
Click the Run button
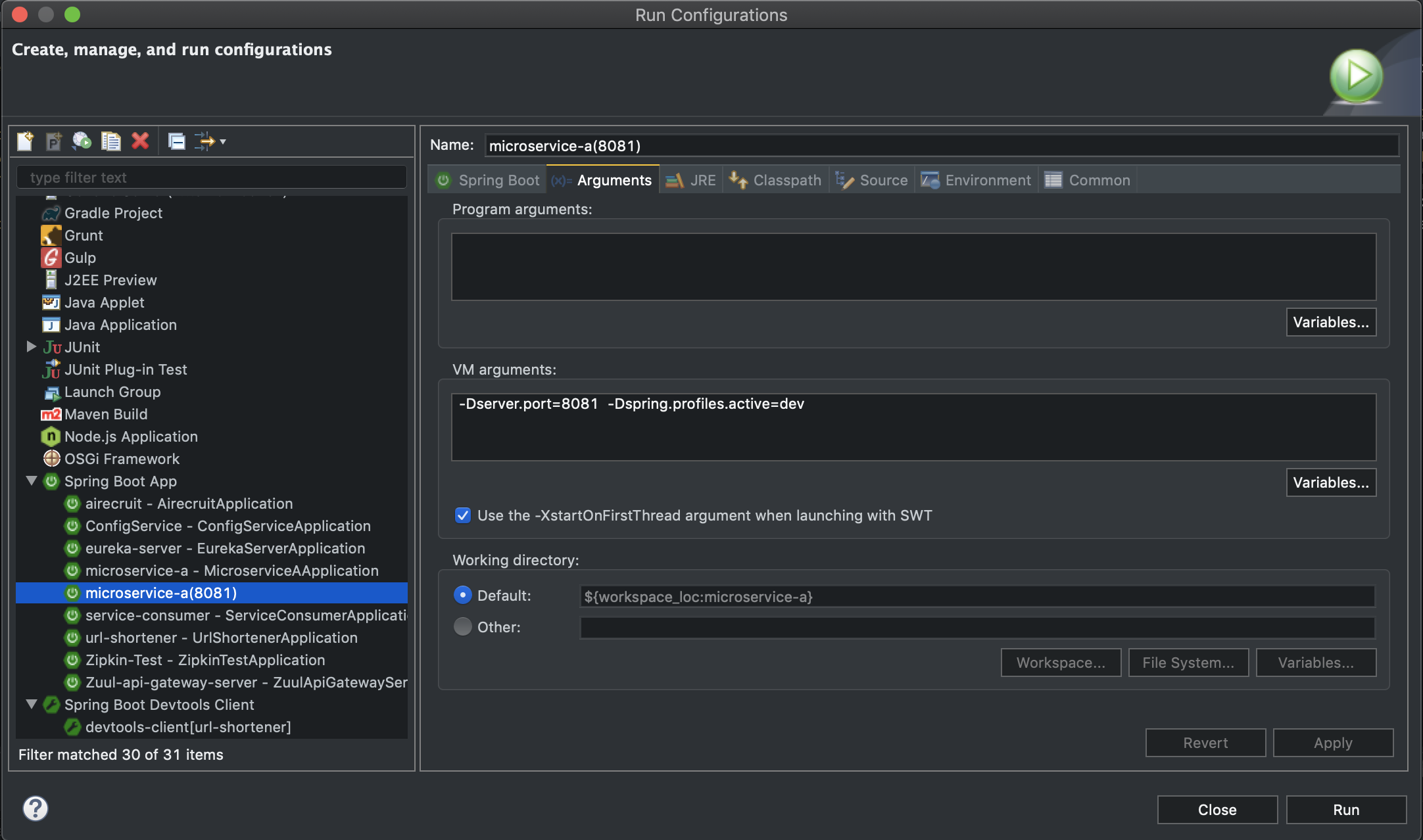pos(1345,810)
